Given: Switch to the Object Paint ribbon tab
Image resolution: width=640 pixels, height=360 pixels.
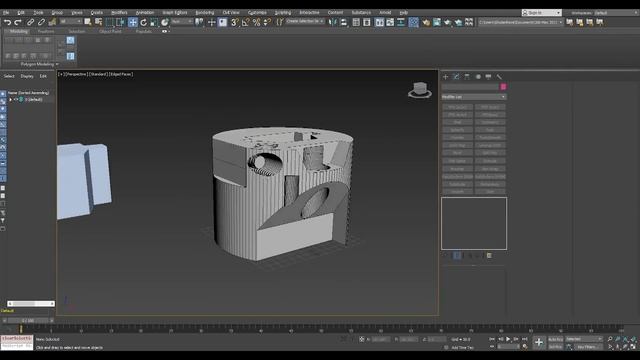Looking at the screenshot, I should click(x=110, y=31).
